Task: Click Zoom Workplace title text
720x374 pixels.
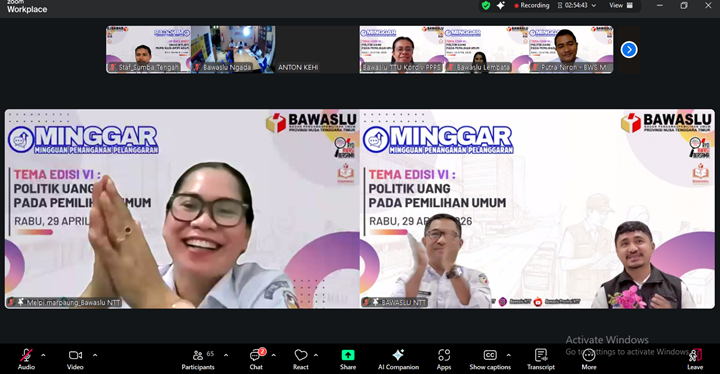Action: [x=27, y=6]
